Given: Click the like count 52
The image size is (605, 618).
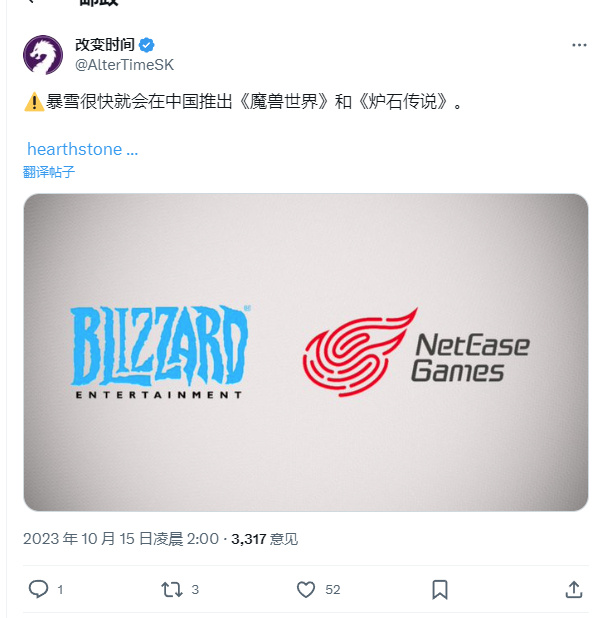Looking at the screenshot, I should [x=333, y=590].
